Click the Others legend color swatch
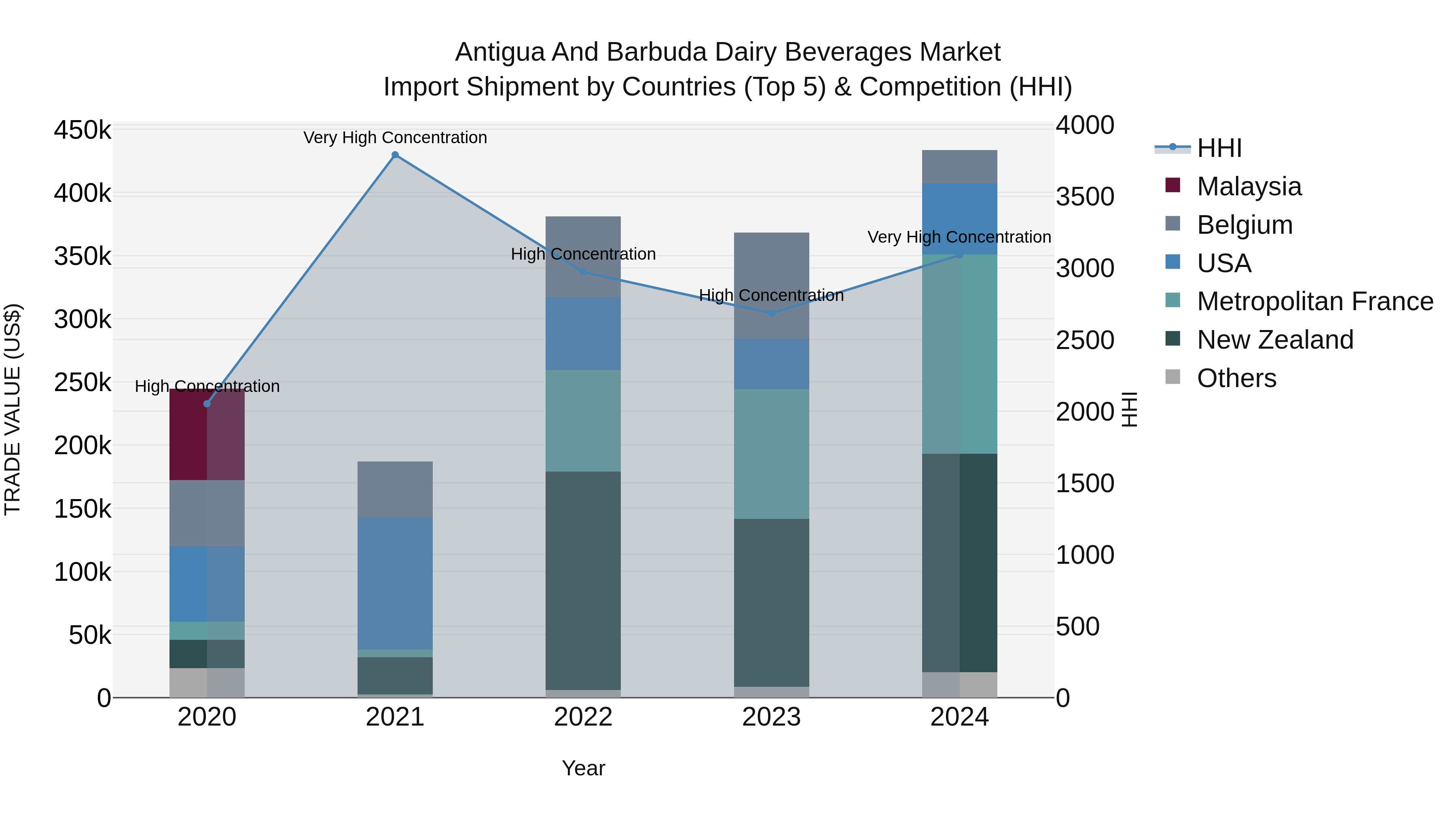Image resolution: width=1456 pixels, height=819 pixels. (1173, 377)
